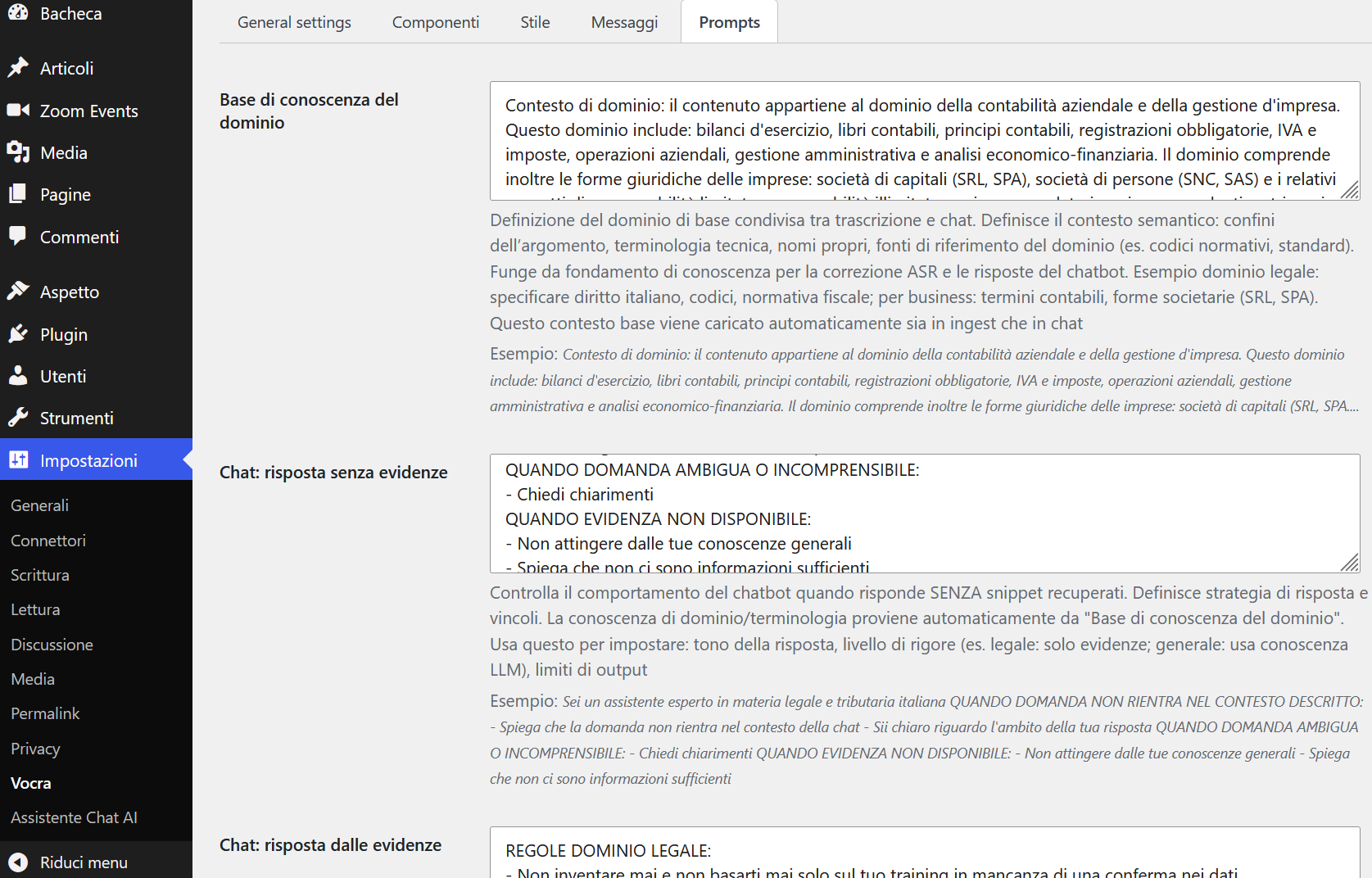Click the Articoli pin icon

point(18,68)
